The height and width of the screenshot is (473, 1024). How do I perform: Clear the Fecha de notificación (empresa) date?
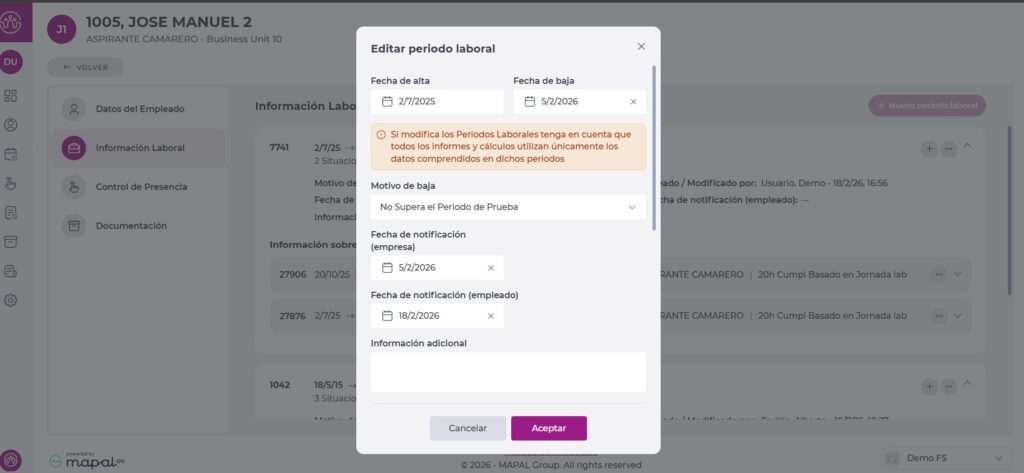(x=490, y=267)
